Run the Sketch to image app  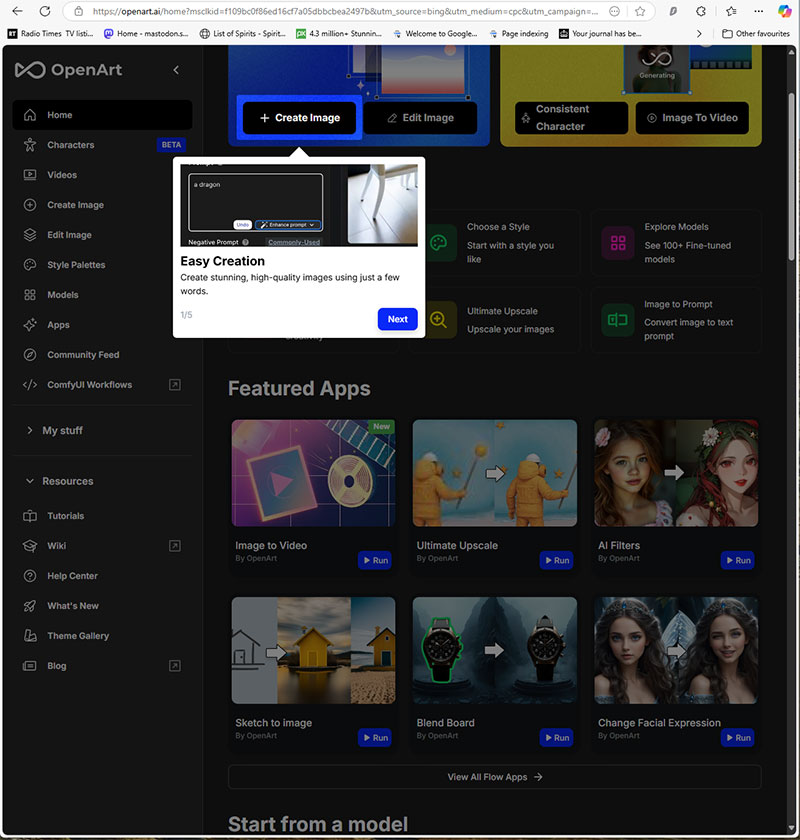375,737
